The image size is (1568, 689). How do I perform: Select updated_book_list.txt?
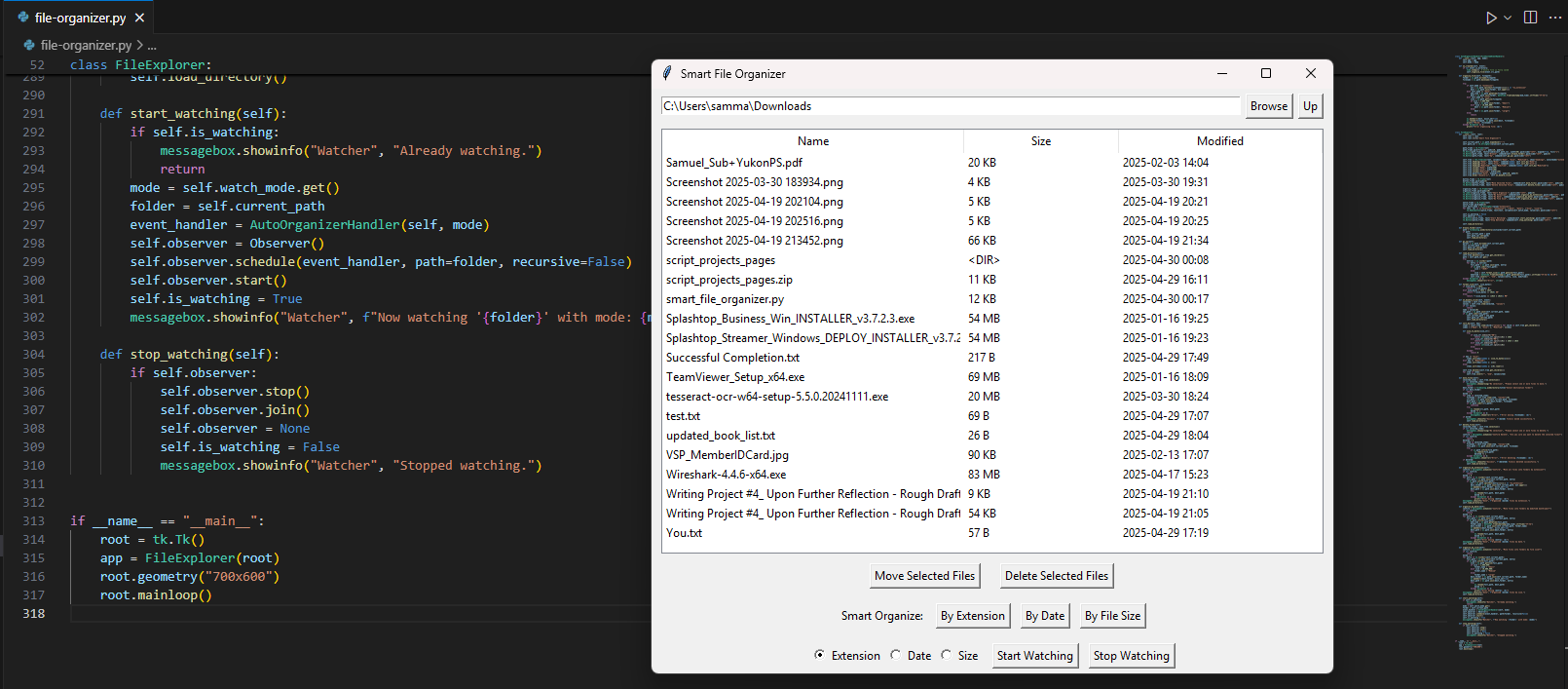coord(991,436)
